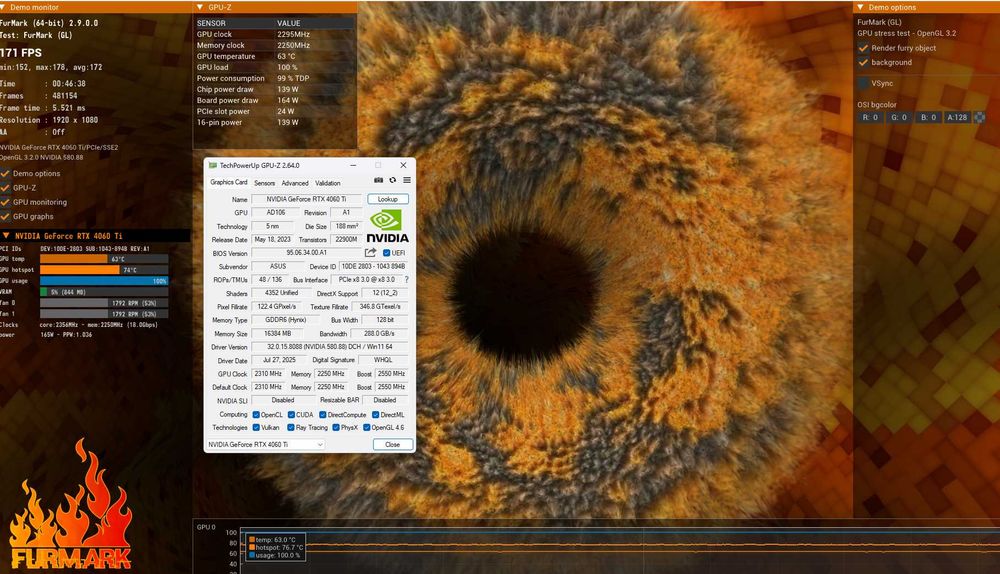Image resolution: width=1000 pixels, height=574 pixels.
Task: Minimize the GPU-Z window
Action: pos(353,165)
